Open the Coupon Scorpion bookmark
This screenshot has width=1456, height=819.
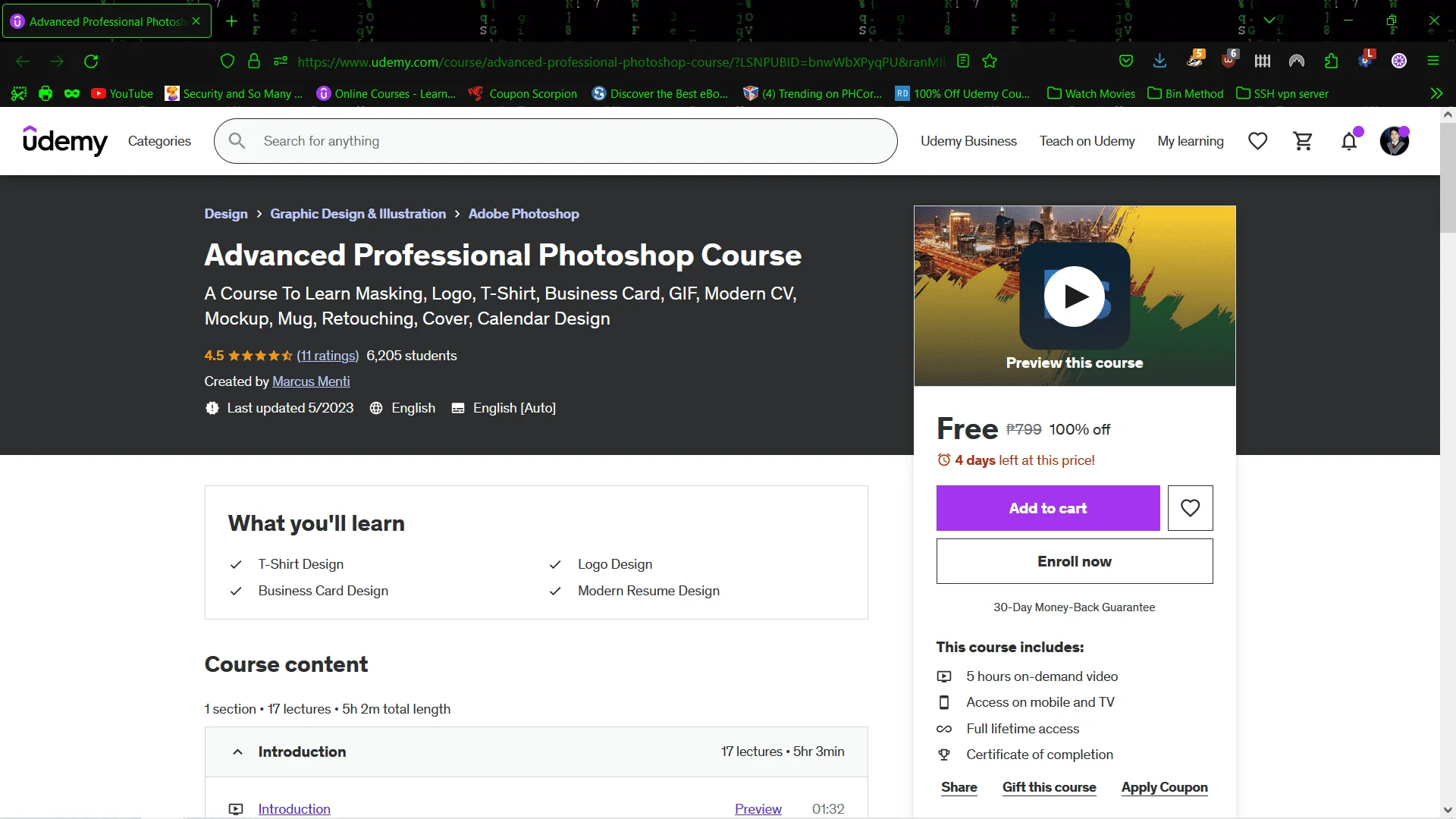point(522,93)
